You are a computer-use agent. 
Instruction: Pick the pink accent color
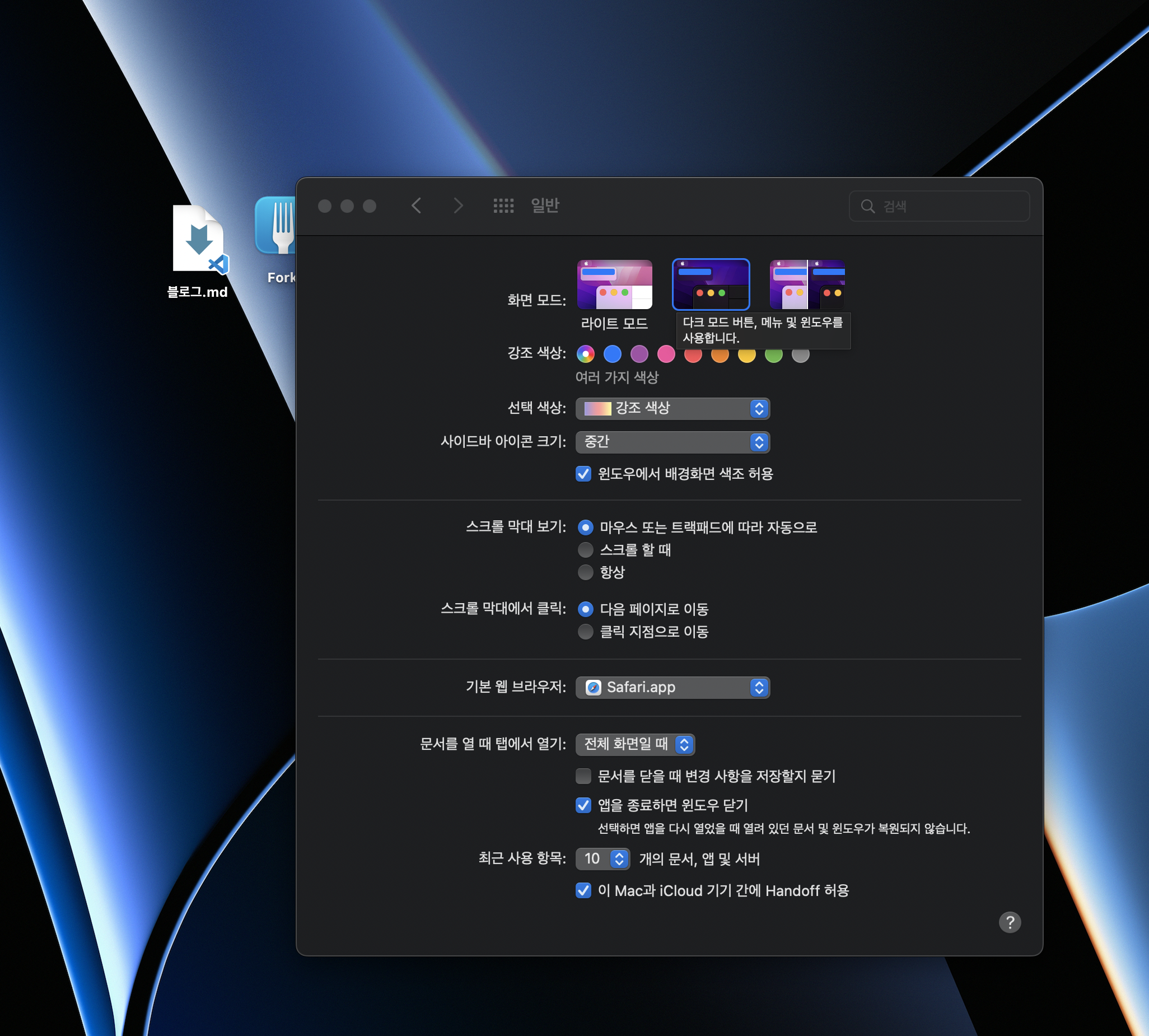tap(666, 354)
